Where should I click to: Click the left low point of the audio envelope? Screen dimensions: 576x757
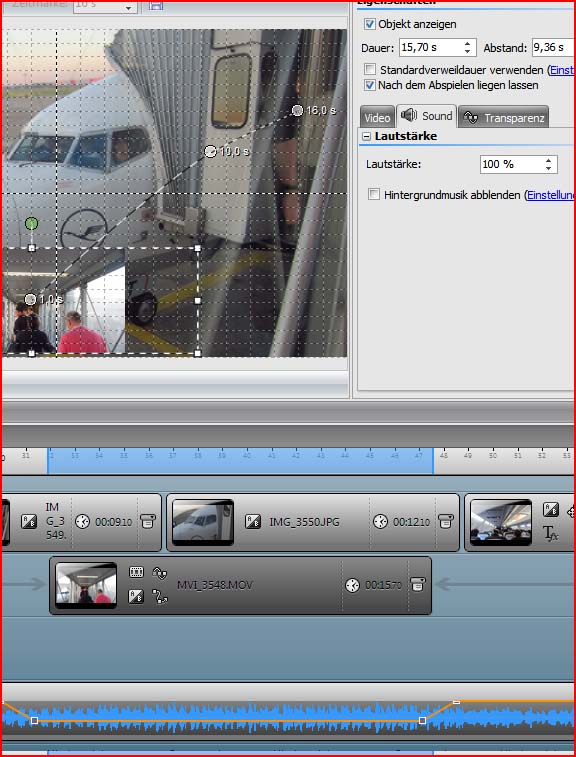[34, 720]
